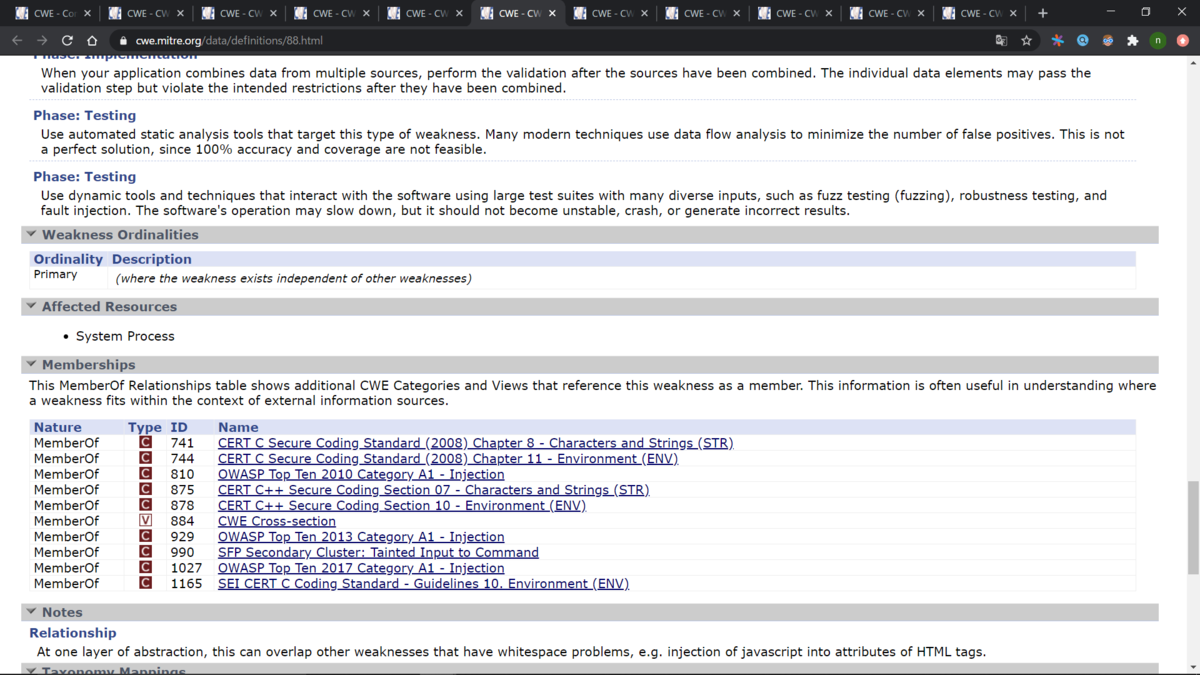Viewport: 1200px width, 675px height.
Task: Open the CWE Cross-section link
Action: [x=277, y=521]
